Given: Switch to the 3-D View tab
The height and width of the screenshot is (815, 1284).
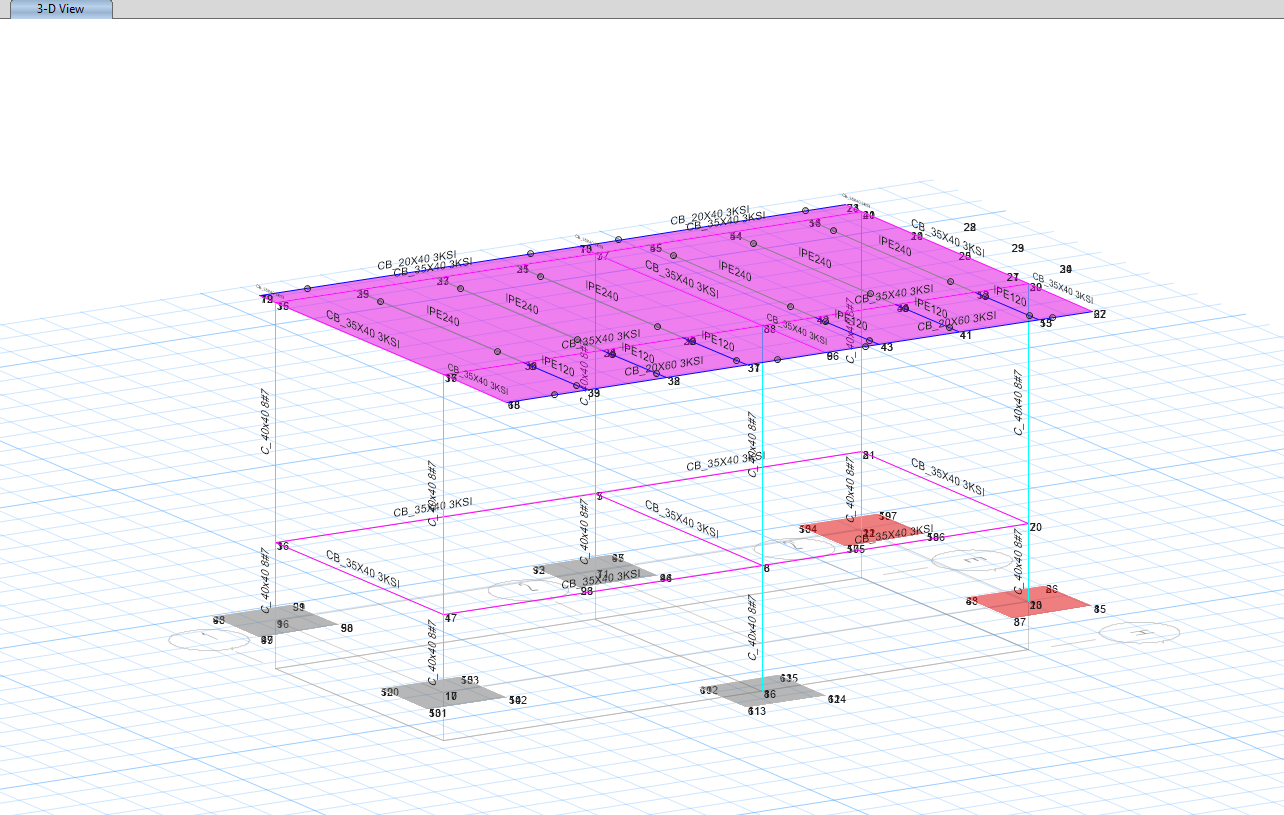Looking at the screenshot, I should pos(59,9).
